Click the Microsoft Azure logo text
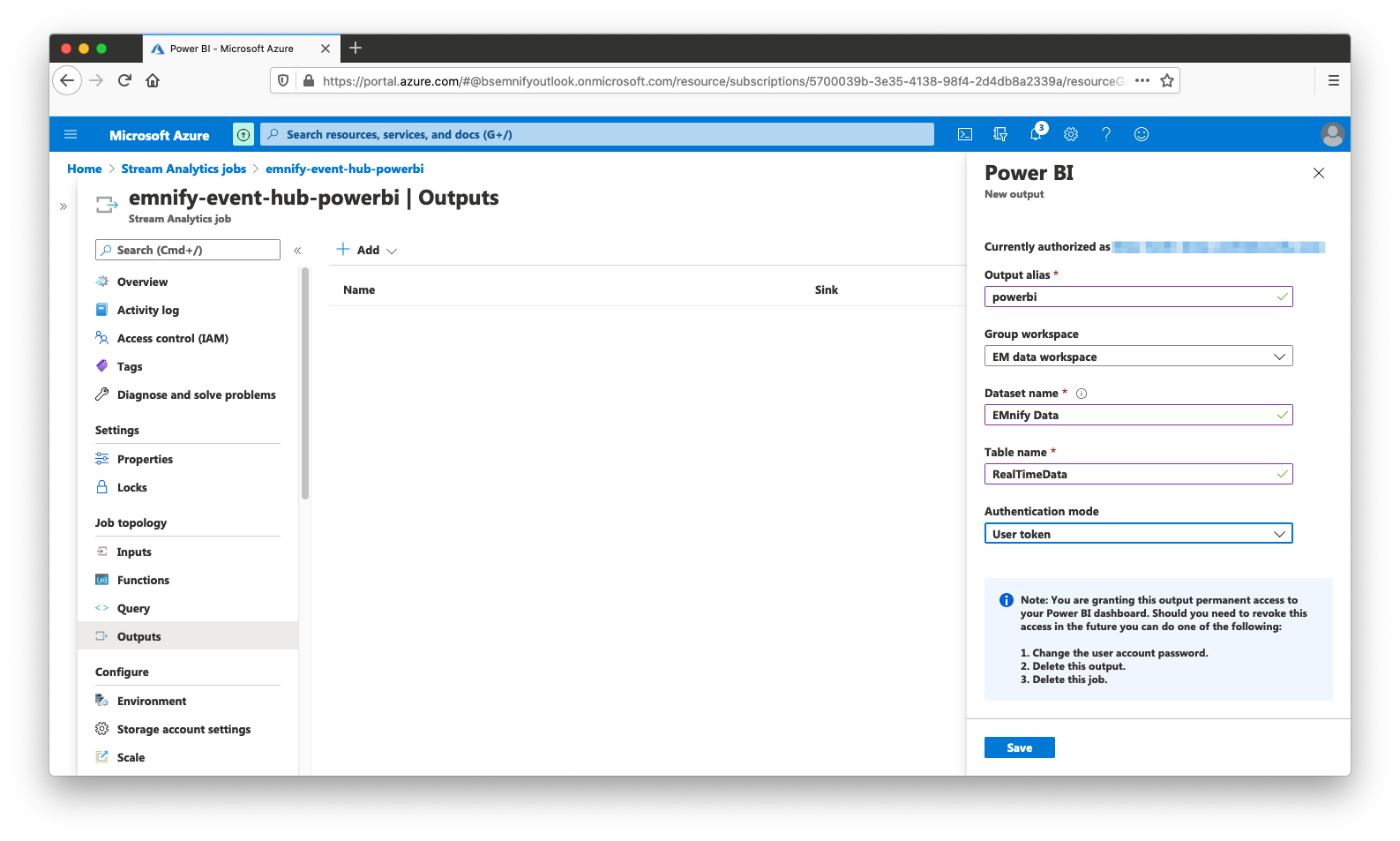1400x841 pixels. [160, 135]
